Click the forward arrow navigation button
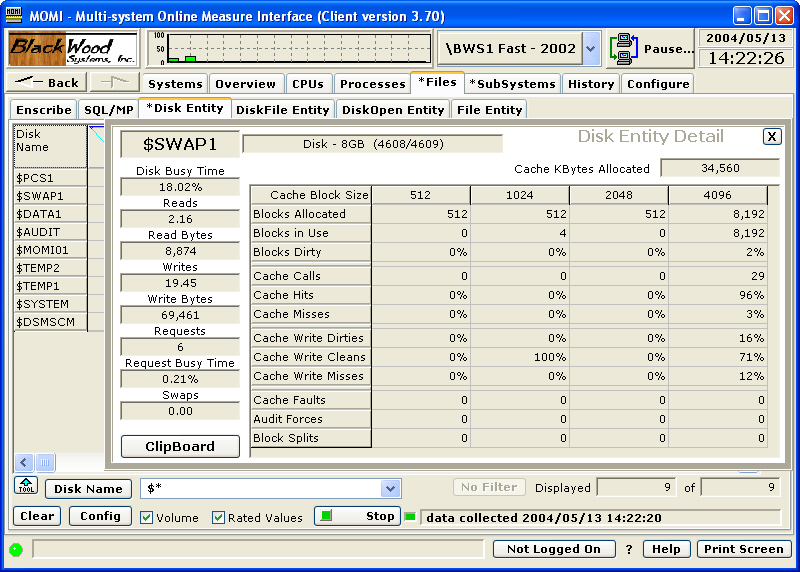800x572 pixels. 114,83
